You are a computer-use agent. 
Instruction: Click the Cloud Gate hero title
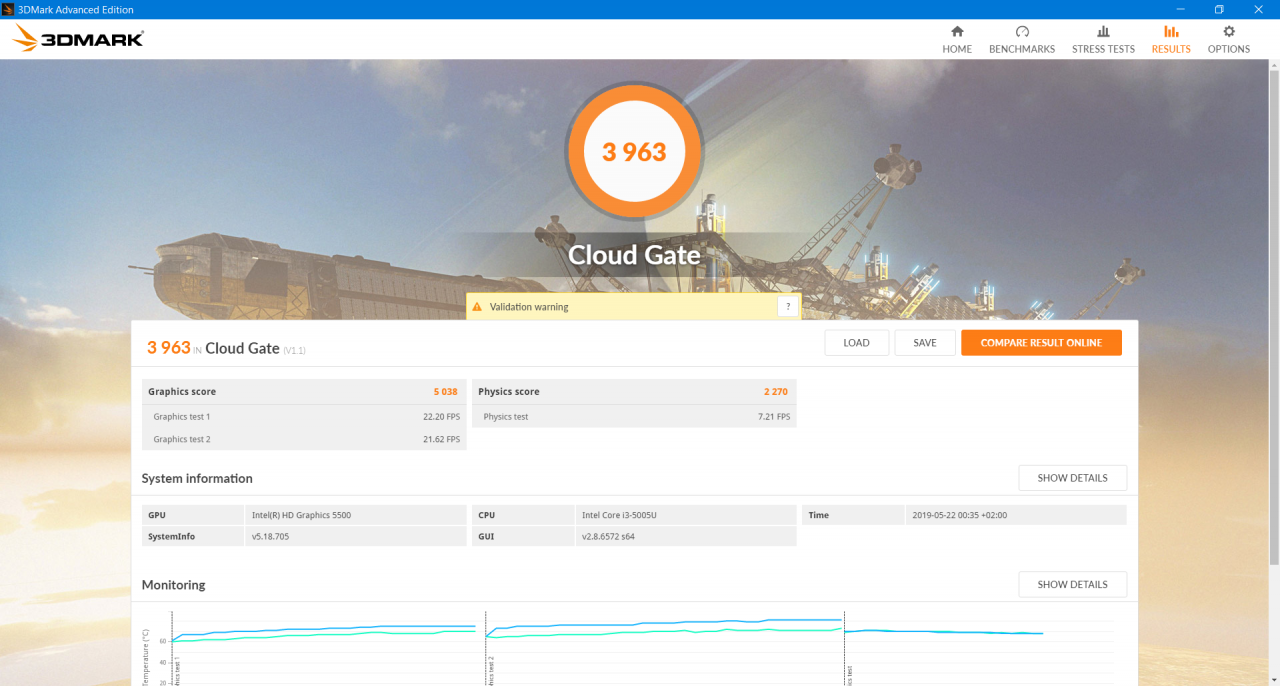click(634, 255)
